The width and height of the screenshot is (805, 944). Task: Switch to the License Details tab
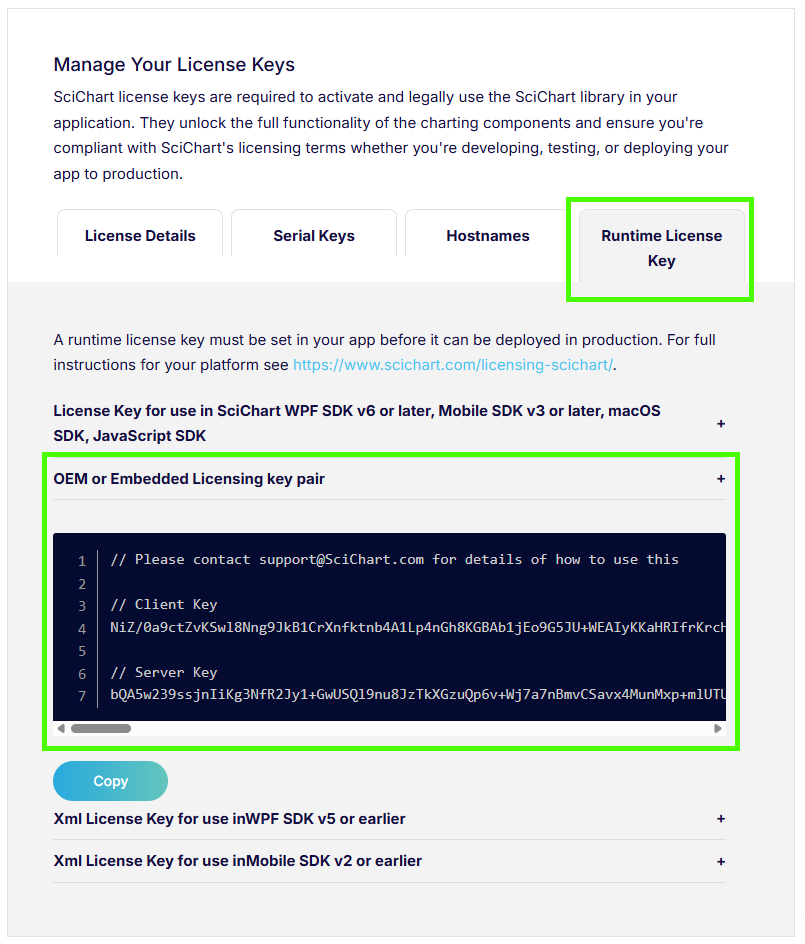point(139,236)
